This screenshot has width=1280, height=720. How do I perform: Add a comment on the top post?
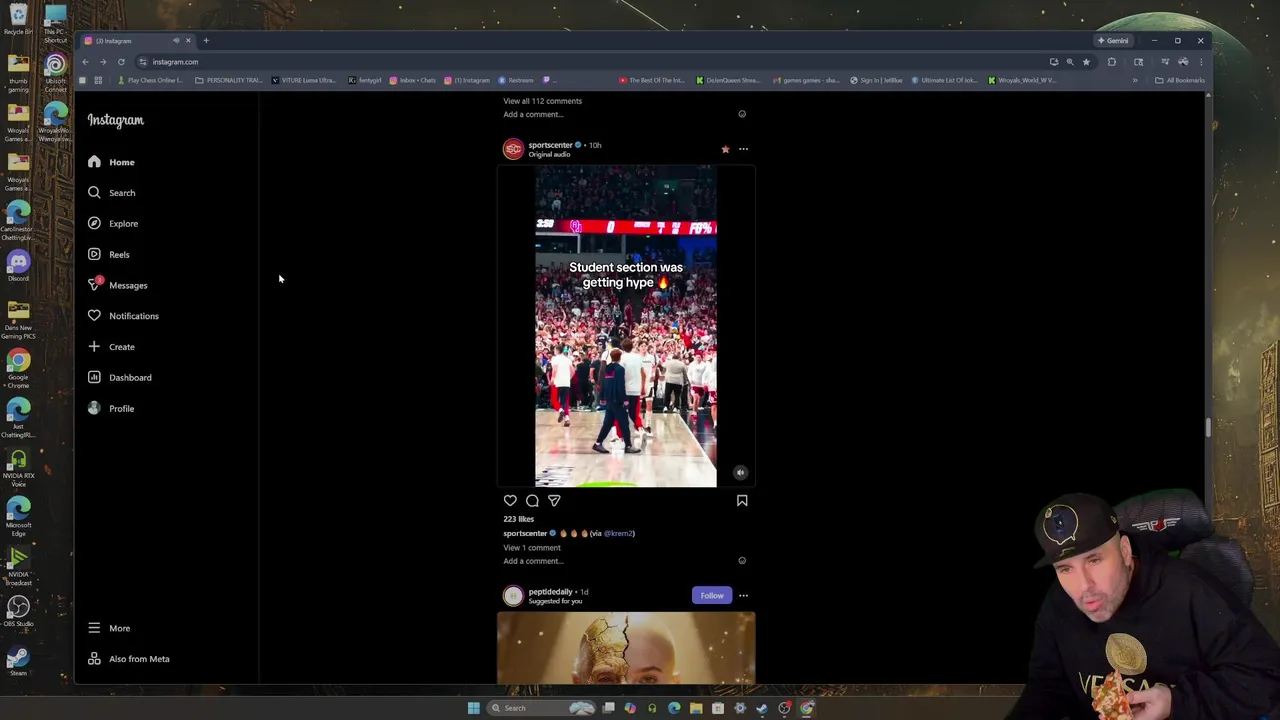pyautogui.click(x=533, y=114)
